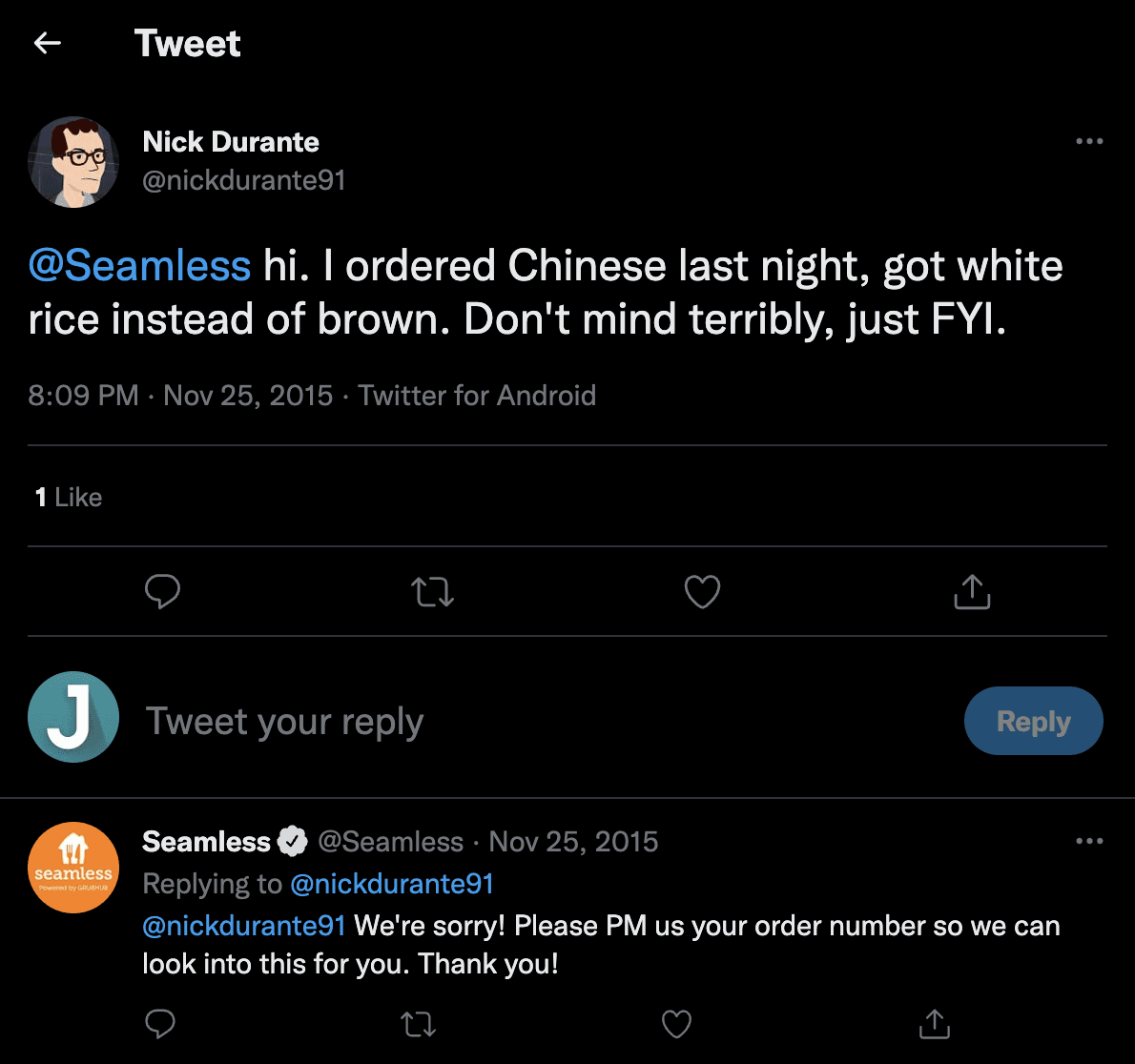Comment on the Seamless reply
The height and width of the screenshot is (1064, 1135).
tap(160, 1024)
